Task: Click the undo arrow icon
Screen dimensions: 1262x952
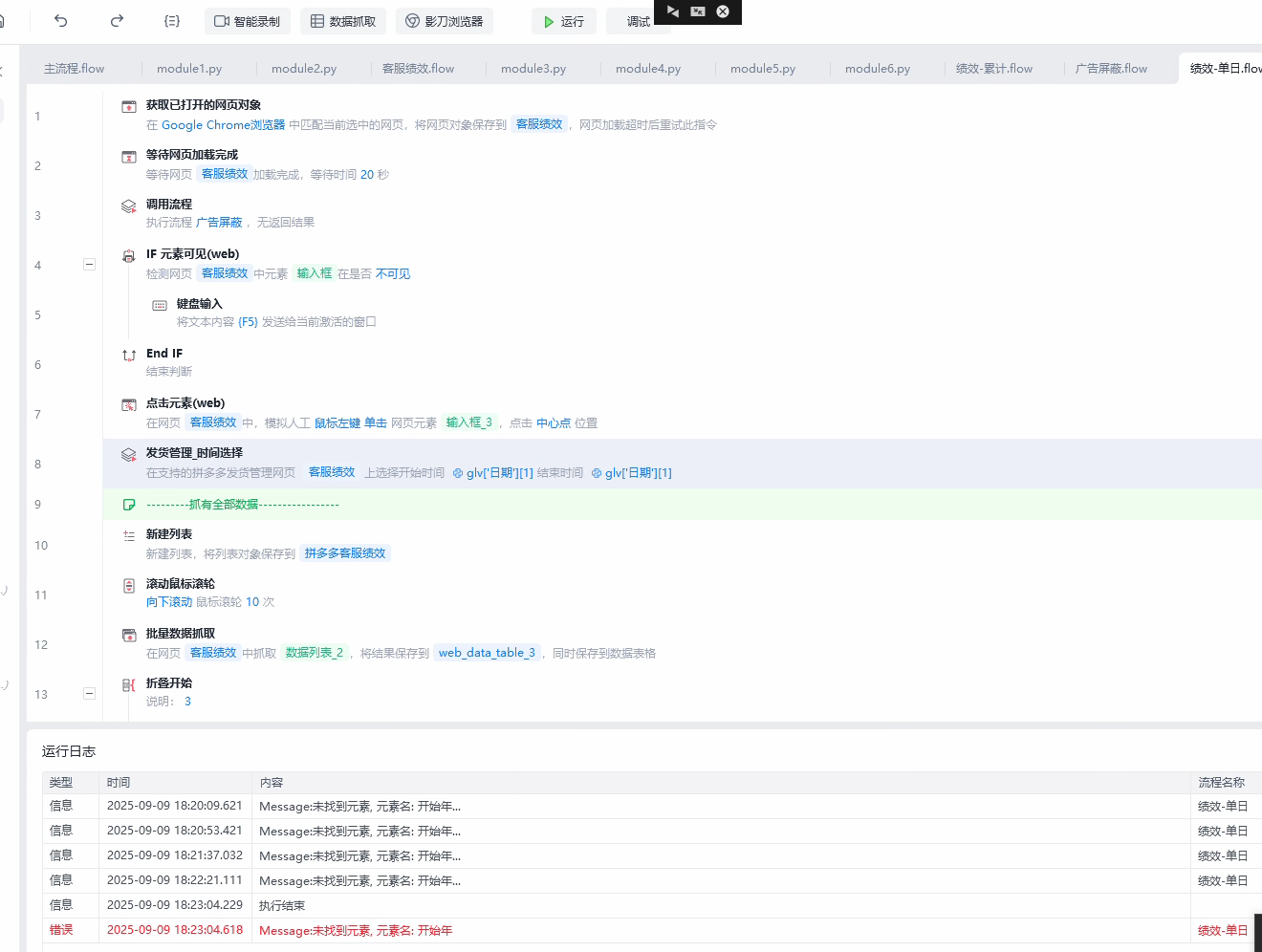Action: [x=61, y=21]
